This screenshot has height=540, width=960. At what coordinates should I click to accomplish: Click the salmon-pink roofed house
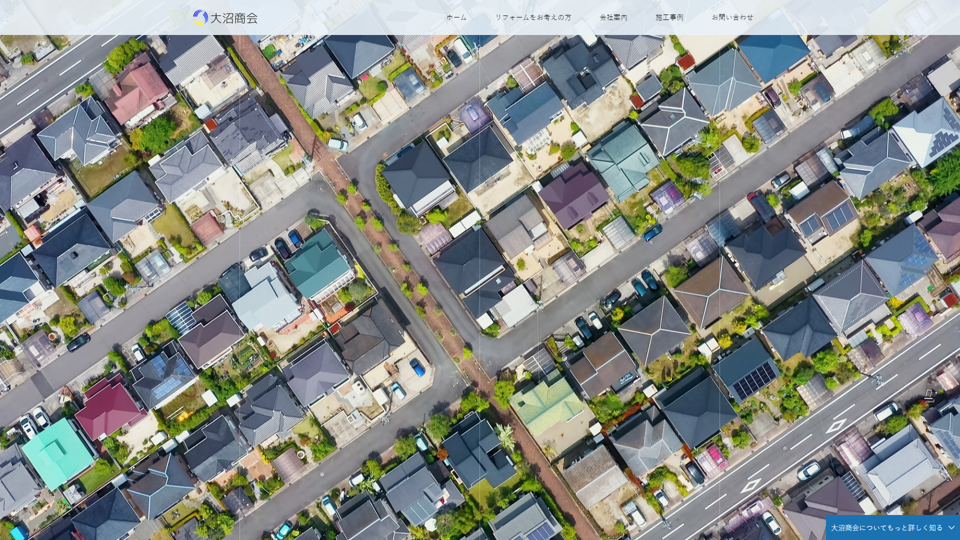pos(138,90)
